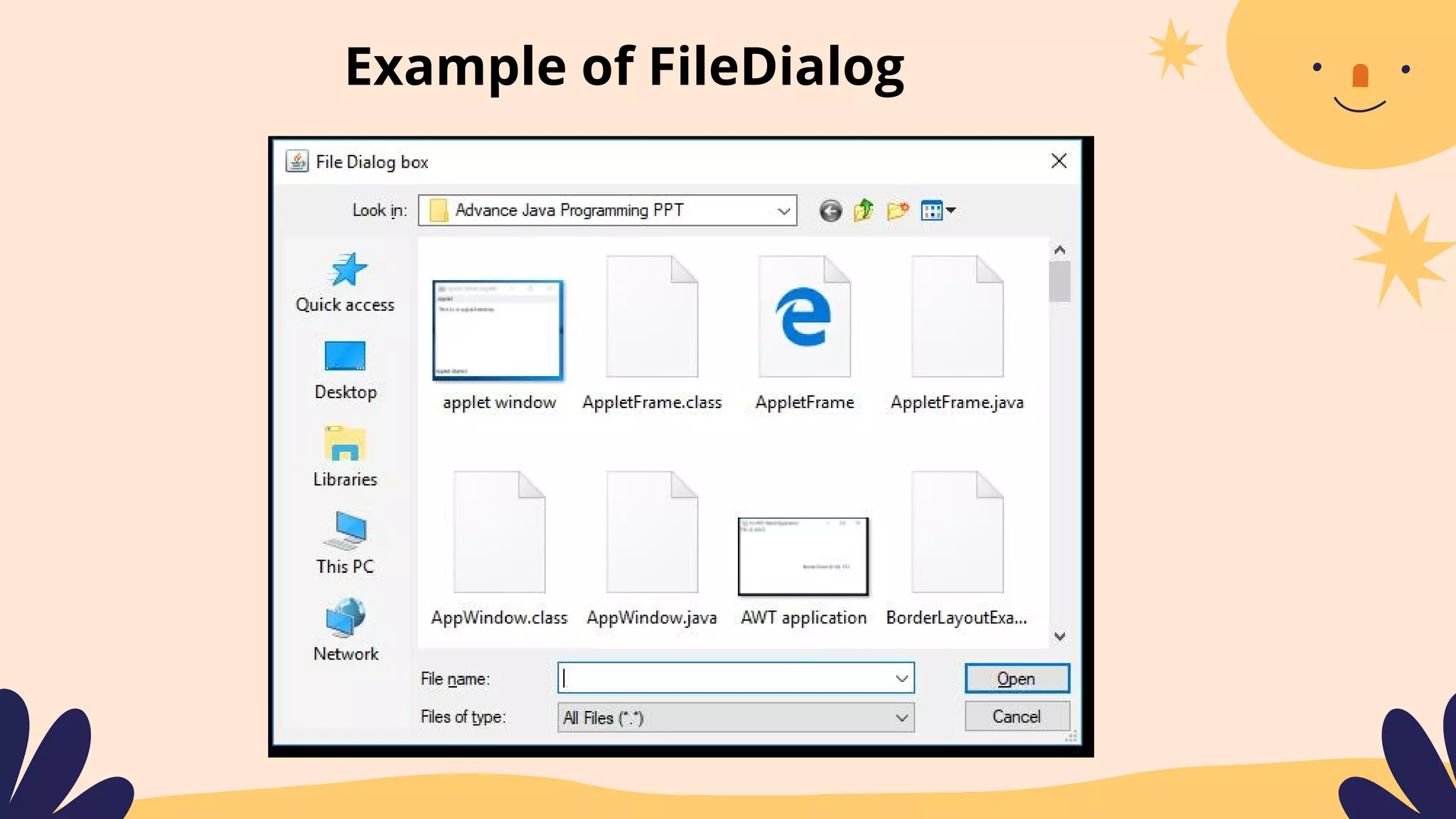The height and width of the screenshot is (819, 1456).
Task: Open the View menu grid icon
Action: pyautogui.click(x=937, y=210)
